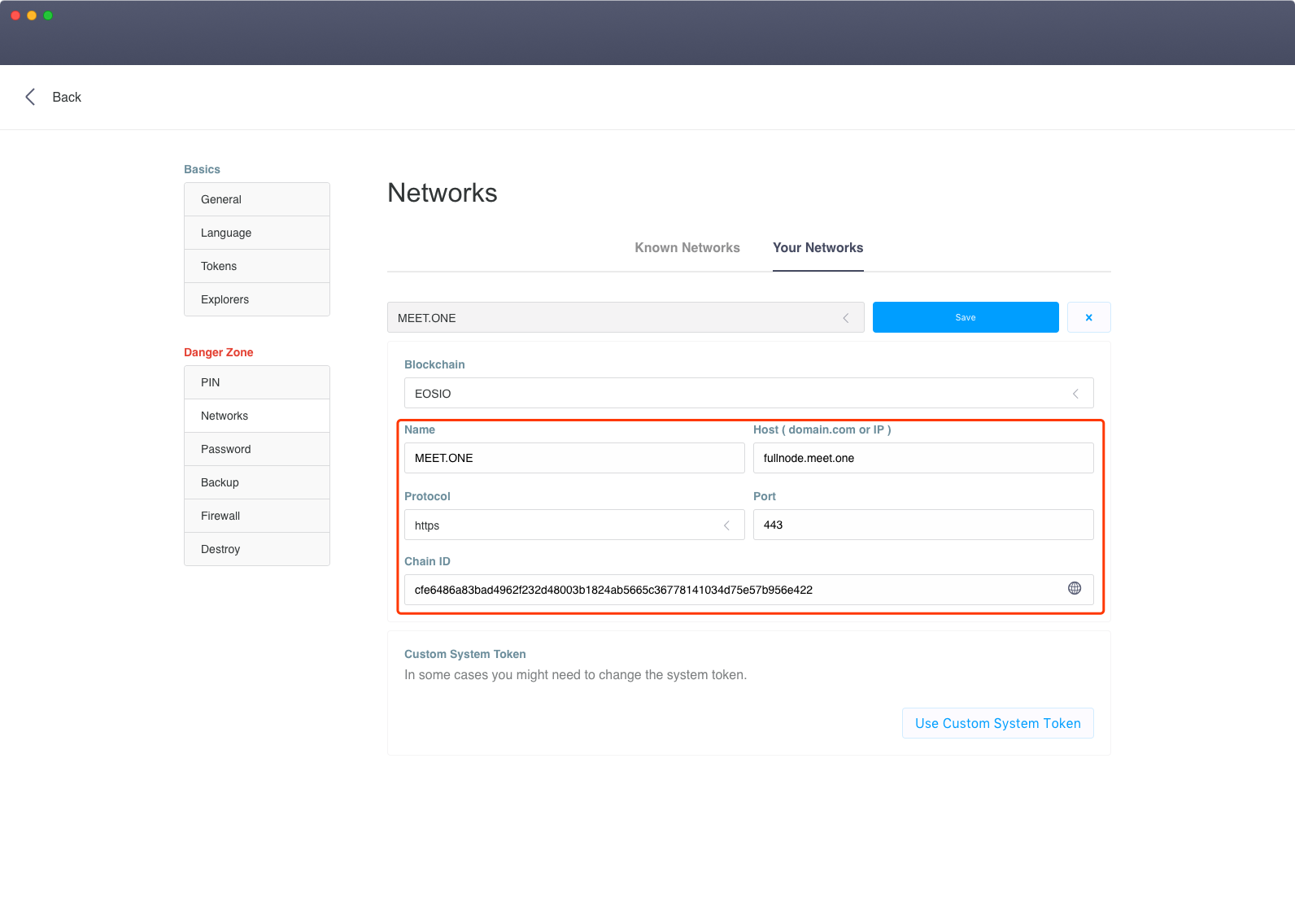
Task: Click the Basics section label
Action: [x=202, y=169]
